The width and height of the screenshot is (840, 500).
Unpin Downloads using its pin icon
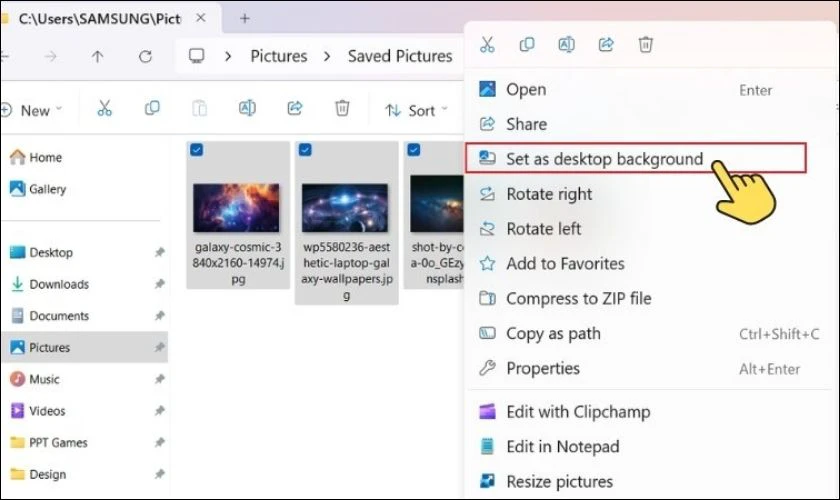160,283
